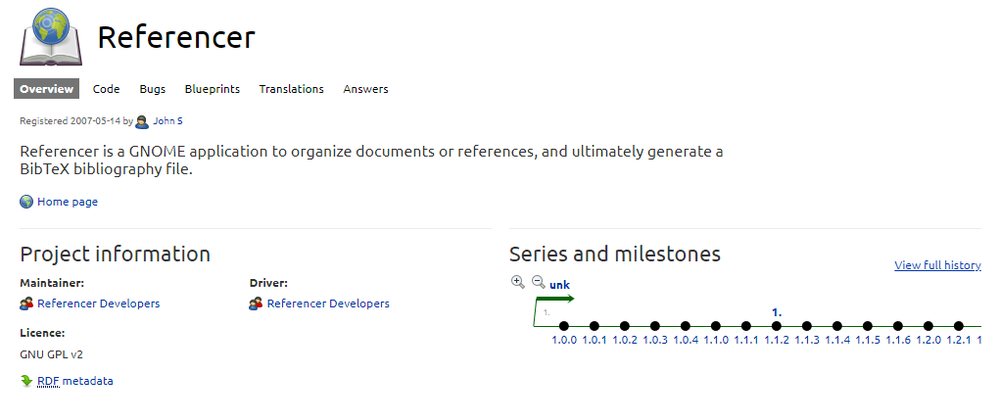Screen dimensions: 1000x416
Task: Download the RDF metadata link
Action: click(75, 381)
